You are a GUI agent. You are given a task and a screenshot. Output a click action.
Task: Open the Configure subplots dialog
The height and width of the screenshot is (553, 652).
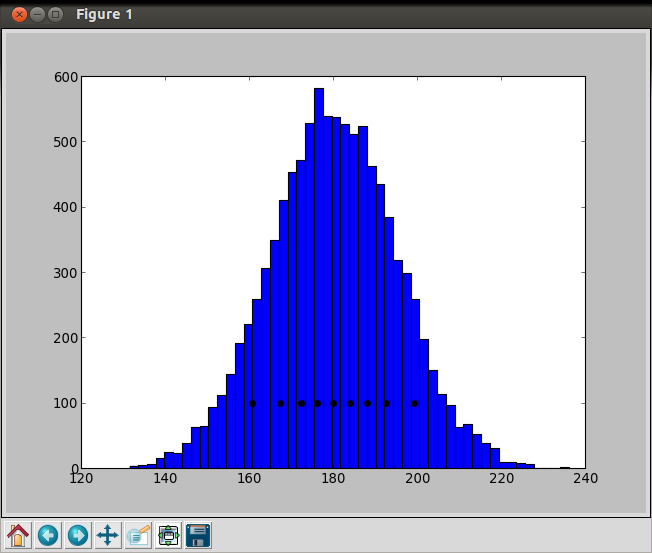coord(168,535)
